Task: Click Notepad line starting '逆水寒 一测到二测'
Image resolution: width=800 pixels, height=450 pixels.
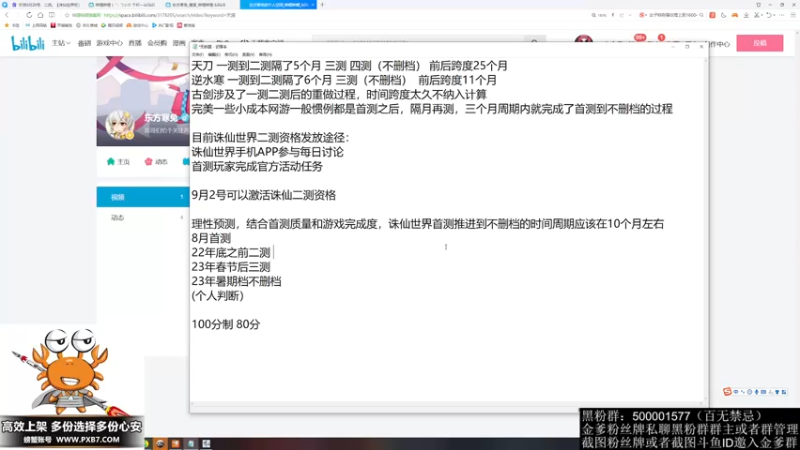Action: coord(344,80)
